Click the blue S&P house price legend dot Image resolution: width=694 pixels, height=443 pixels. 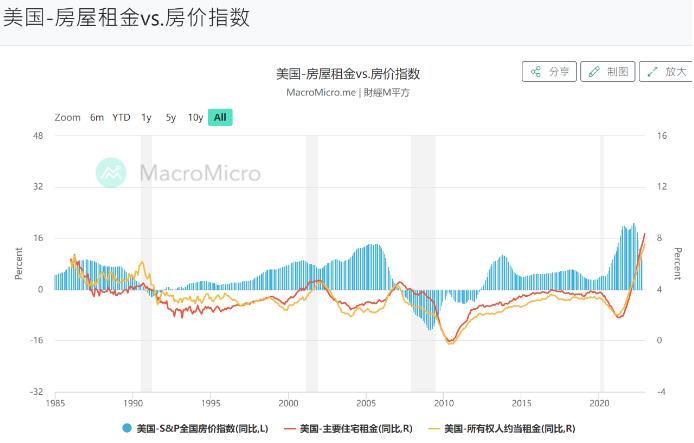(x=127, y=428)
